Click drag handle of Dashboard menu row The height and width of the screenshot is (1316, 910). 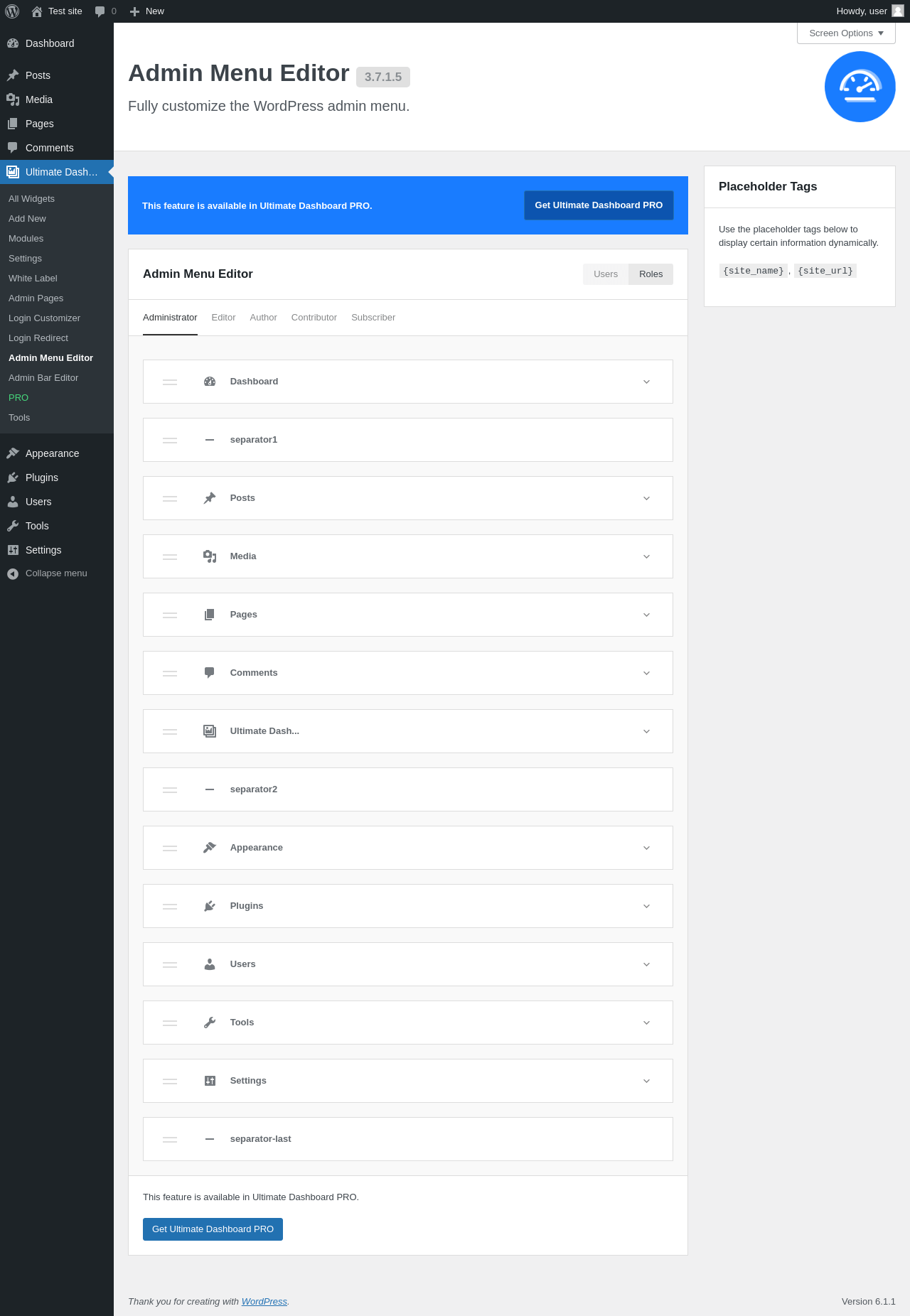[x=170, y=382]
